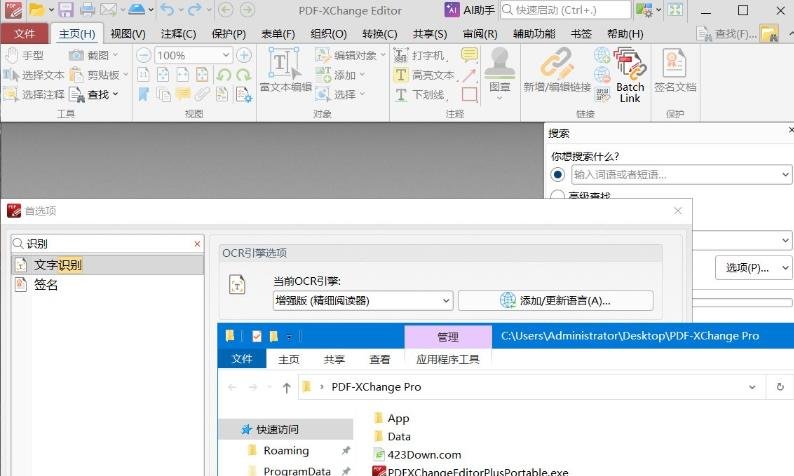Image resolution: width=794 pixels, height=476 pixels.
Task: Click the Undo arrow icon
Action: click(167, 10)
